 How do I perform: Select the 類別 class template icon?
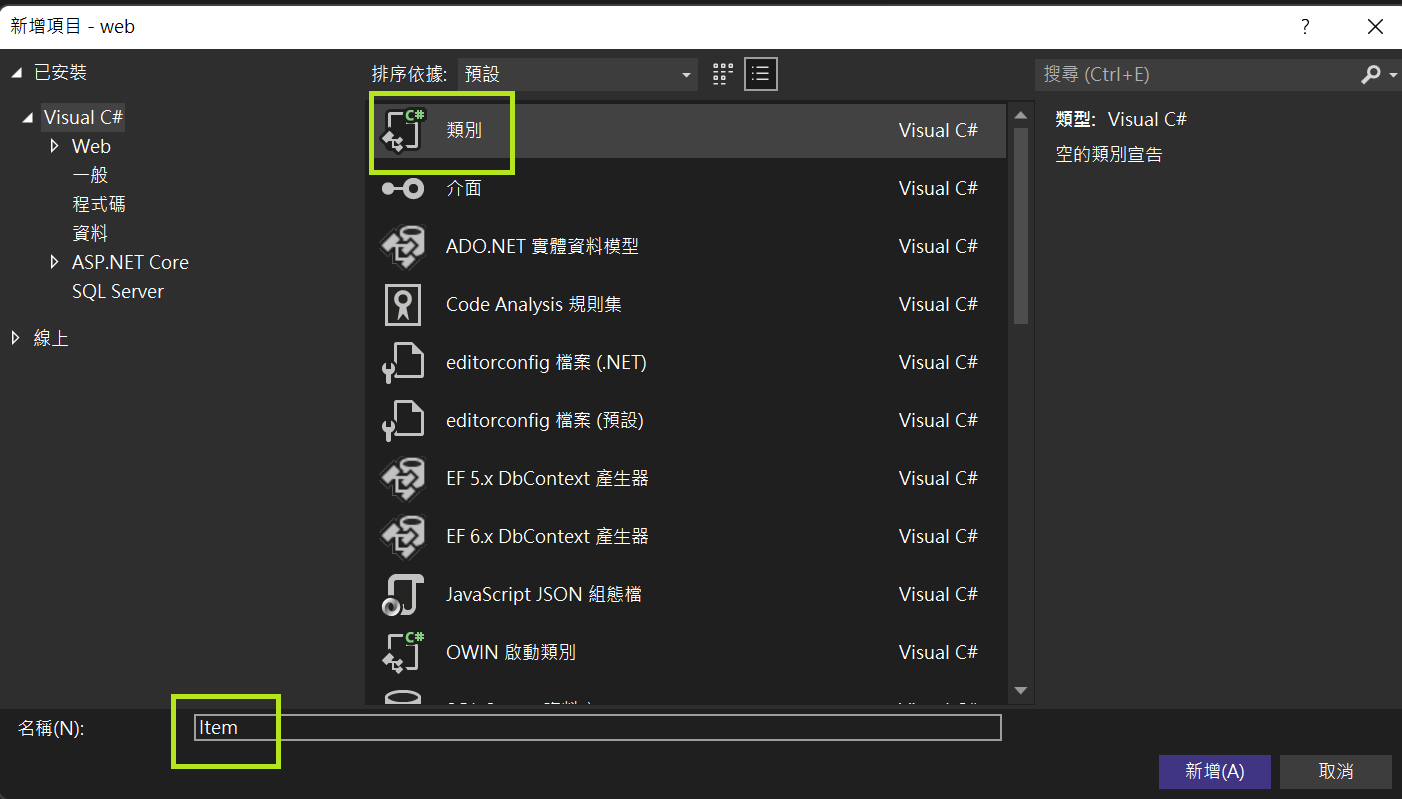[404, 130]
